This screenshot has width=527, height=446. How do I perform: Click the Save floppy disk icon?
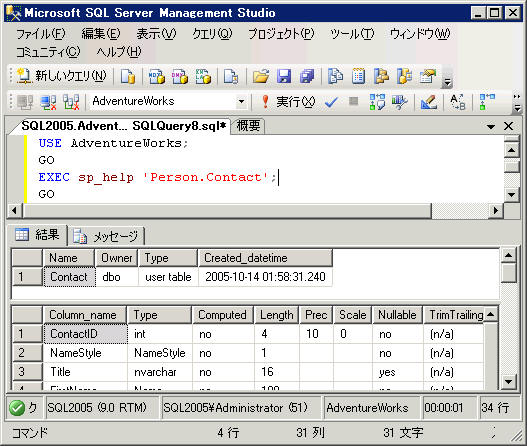tap(284, 76)
